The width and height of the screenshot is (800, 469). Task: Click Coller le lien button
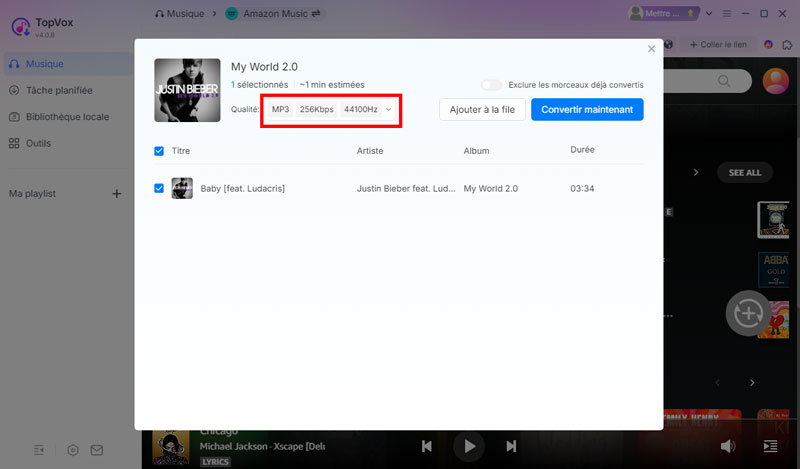[718, 44]
